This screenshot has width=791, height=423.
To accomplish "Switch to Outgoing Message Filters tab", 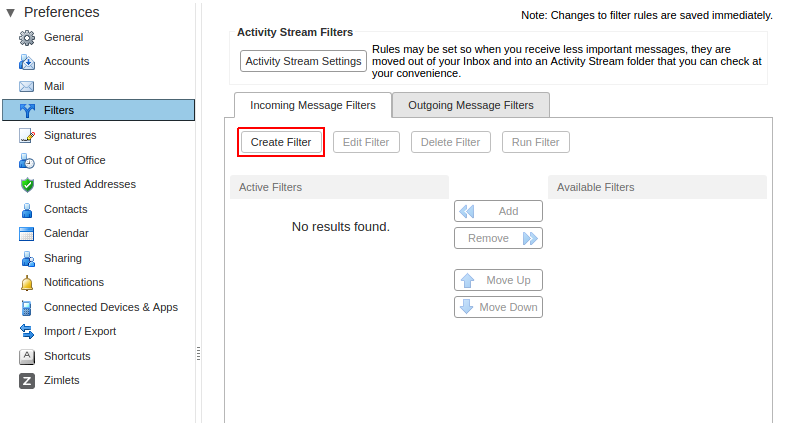I will (x=471, y=105).
